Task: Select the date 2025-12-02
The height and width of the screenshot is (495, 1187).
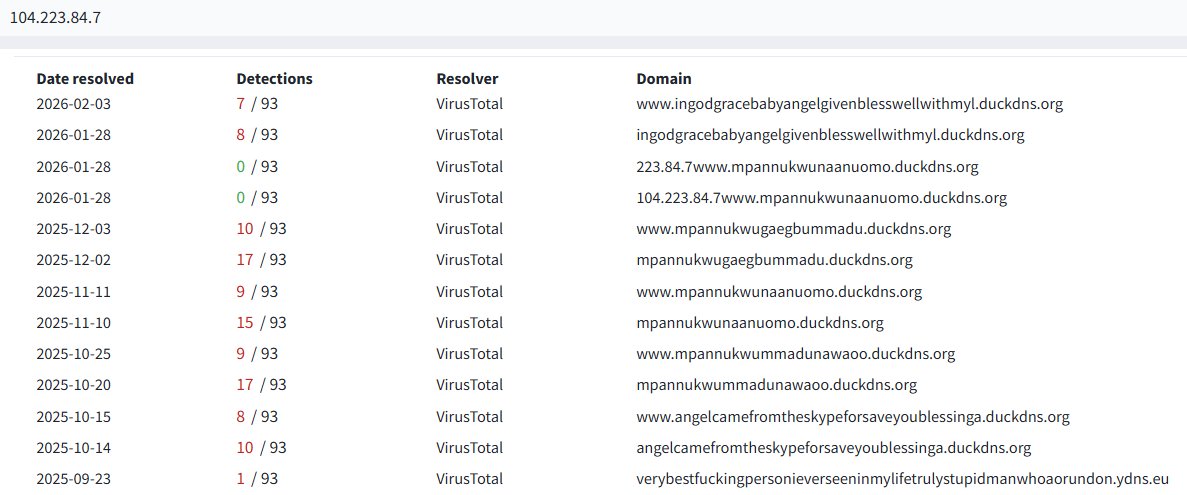Action: 73,260
